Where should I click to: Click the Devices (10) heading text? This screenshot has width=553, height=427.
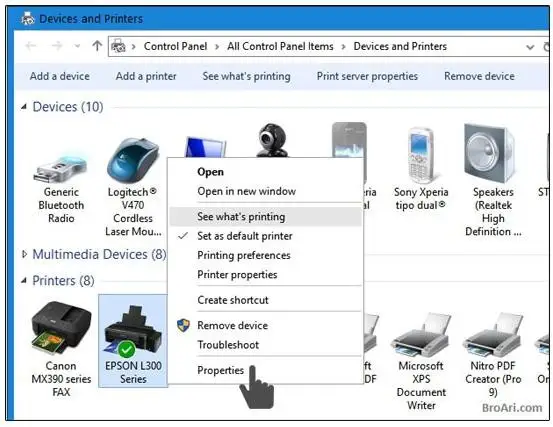point(68,106)
